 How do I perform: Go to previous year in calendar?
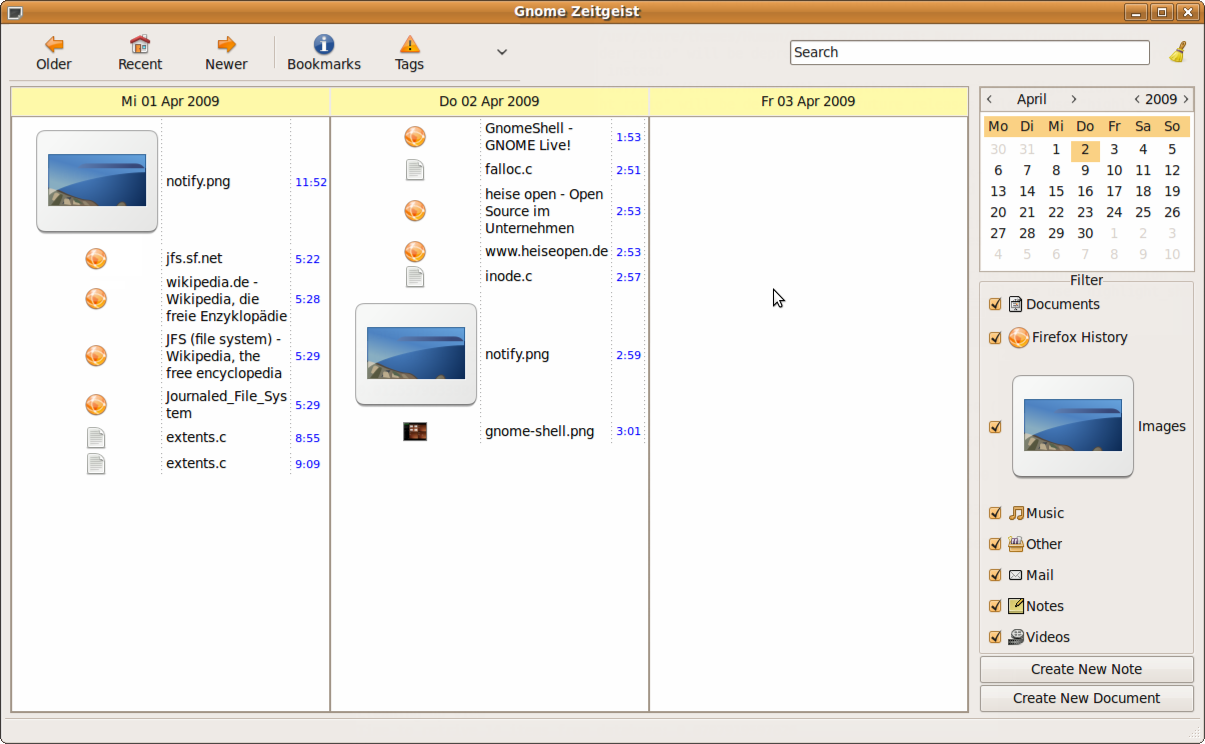[1137, 99]
